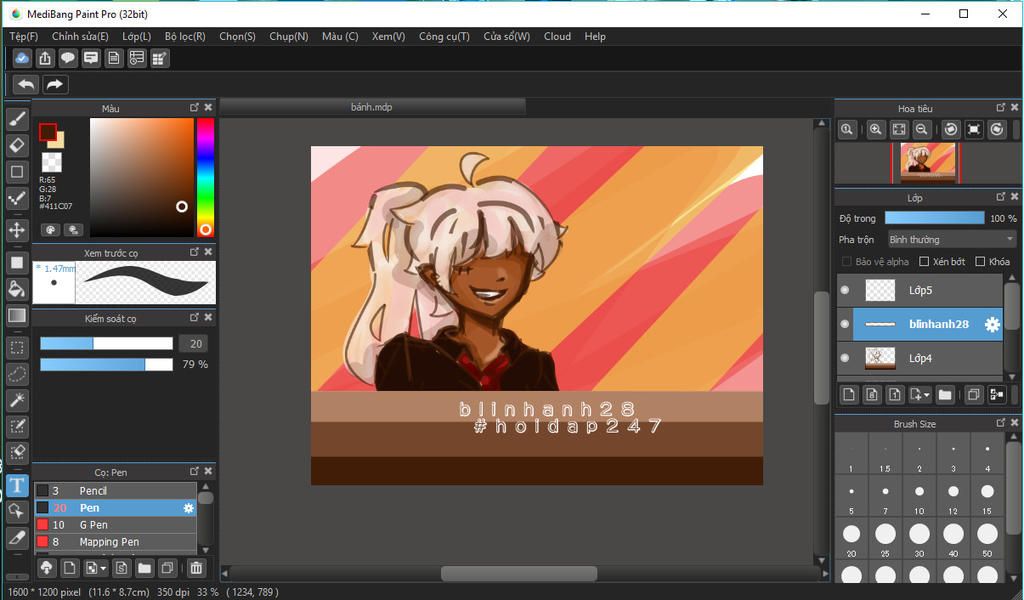The height and width of the screenshot is (600, 1024).
Task: Undock the Kiểm soát cọ panel
Action: [194, 317]
